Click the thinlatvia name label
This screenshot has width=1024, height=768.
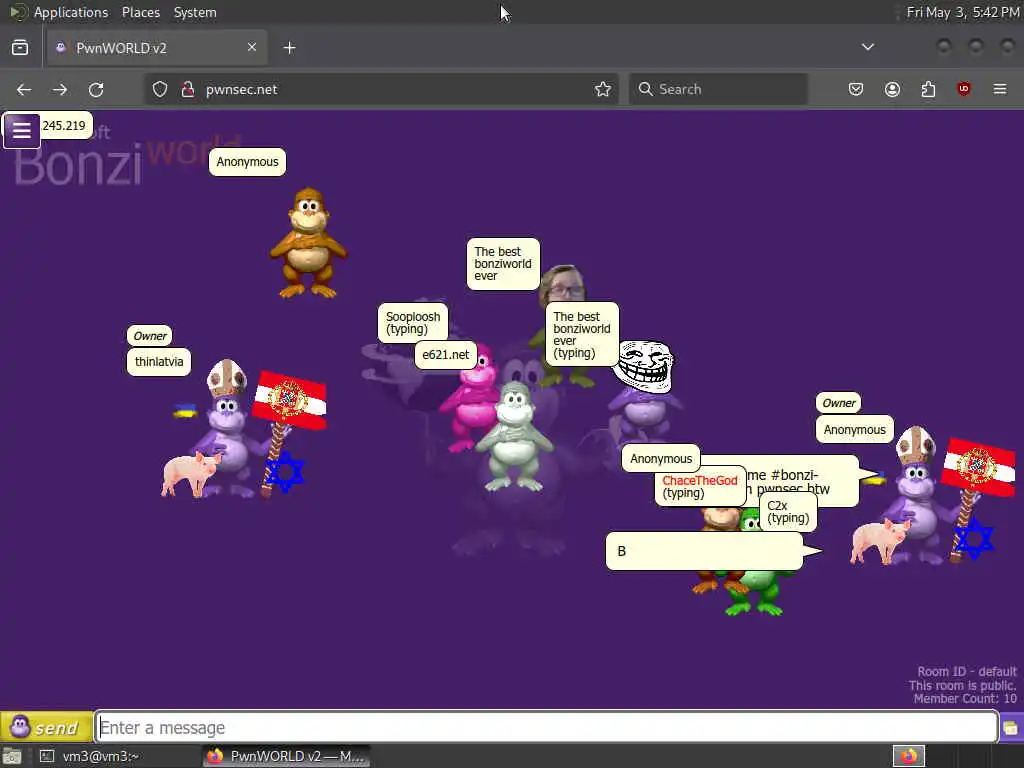(x=159, y=362)
